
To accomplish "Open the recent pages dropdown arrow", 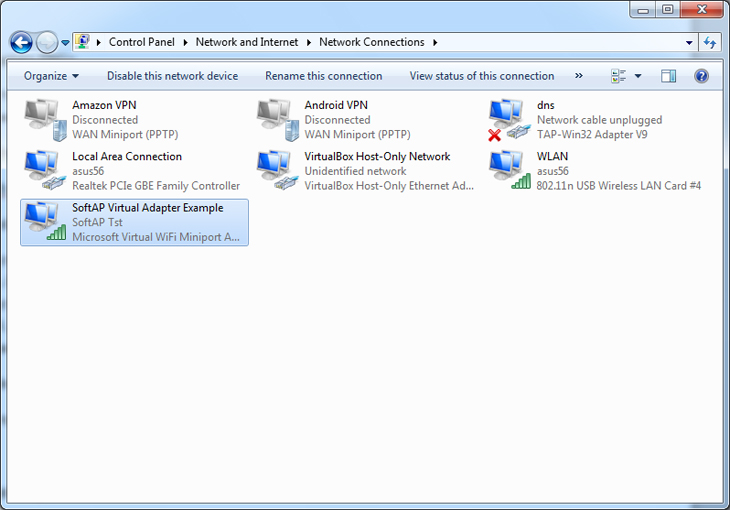I will (x=65, y=43).
